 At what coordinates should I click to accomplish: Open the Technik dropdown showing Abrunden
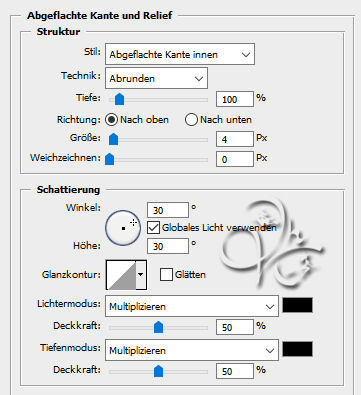tap(156, 78)
